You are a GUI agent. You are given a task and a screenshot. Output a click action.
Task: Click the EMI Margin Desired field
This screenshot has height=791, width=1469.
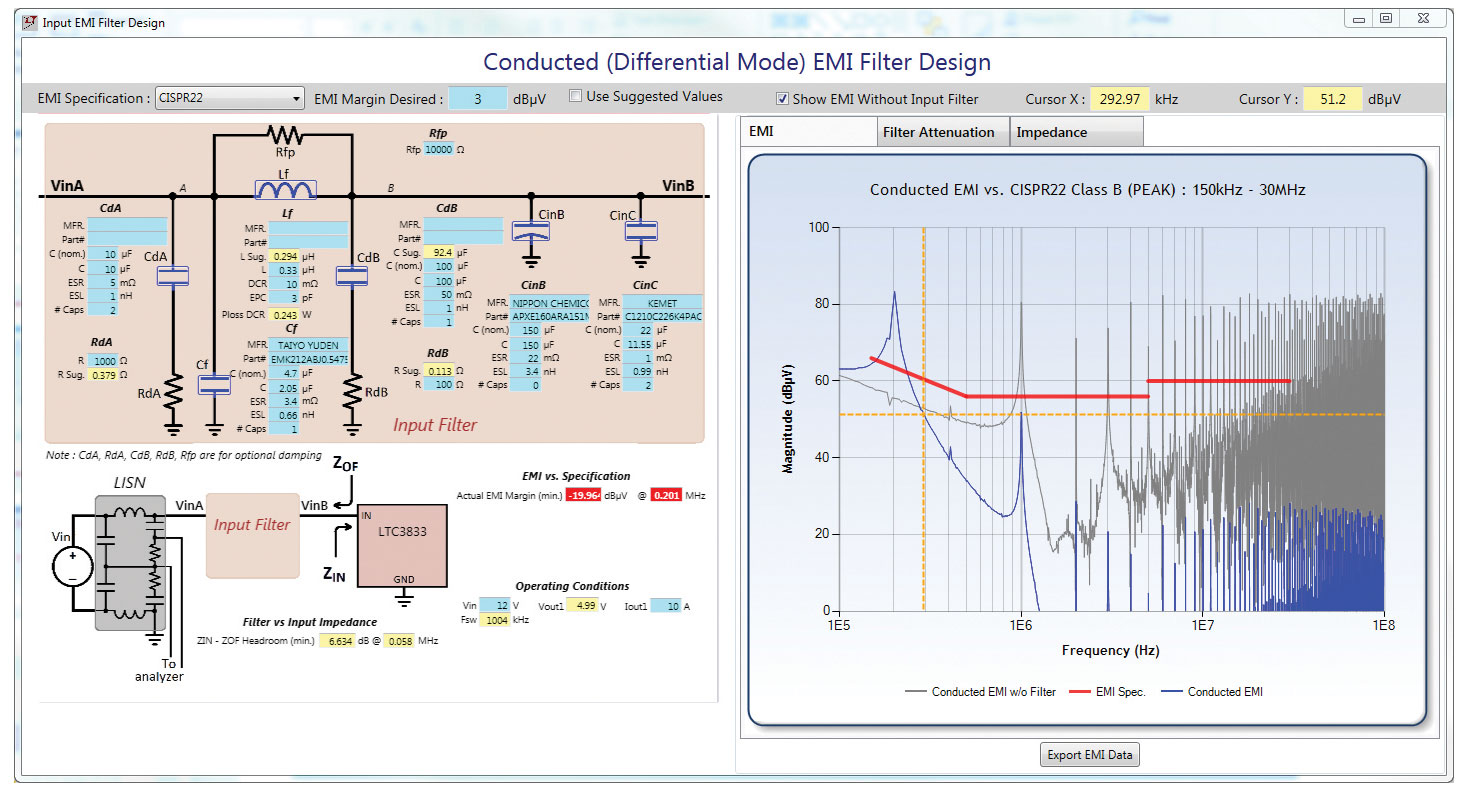(x=477, y=99)
